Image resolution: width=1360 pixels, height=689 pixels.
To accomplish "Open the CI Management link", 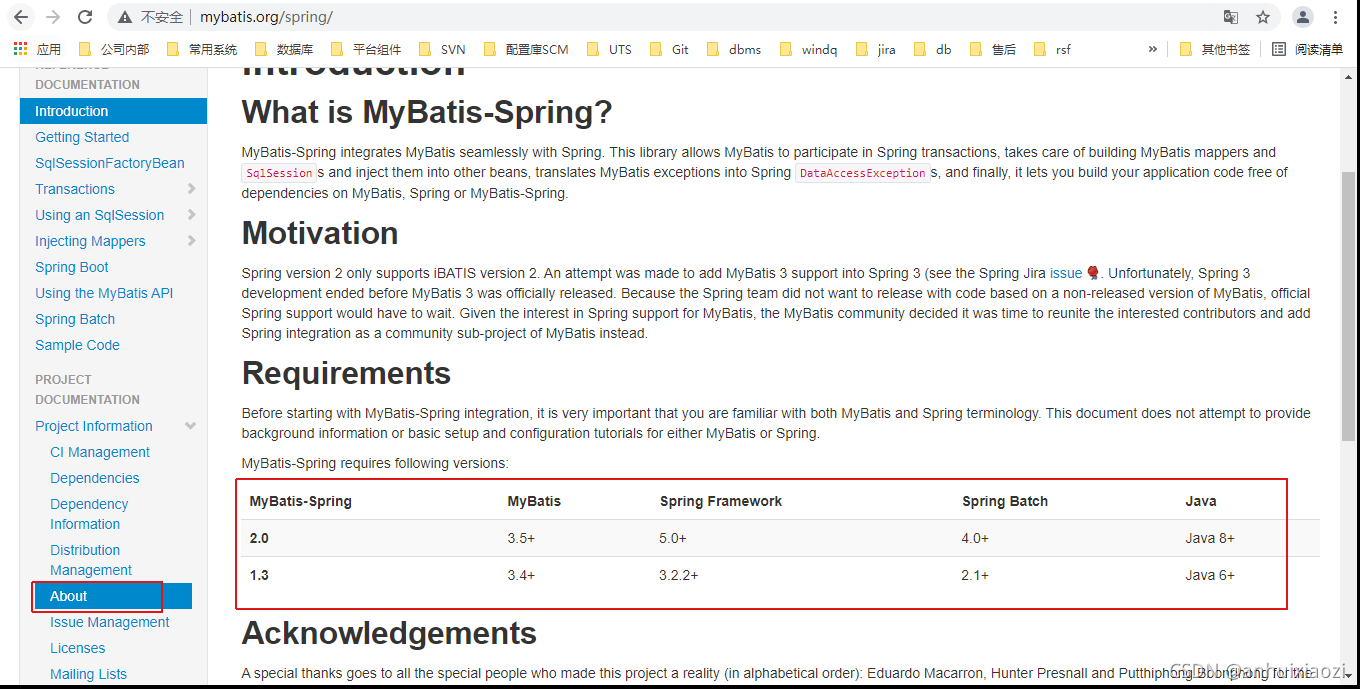I will pos(100,452).
